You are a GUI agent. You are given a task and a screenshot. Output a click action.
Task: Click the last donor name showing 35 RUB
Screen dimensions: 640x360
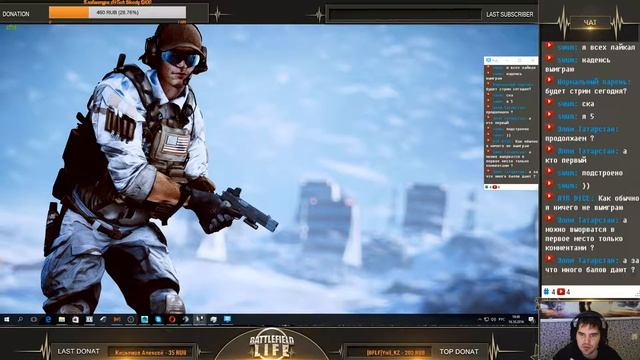coord(151,352)
